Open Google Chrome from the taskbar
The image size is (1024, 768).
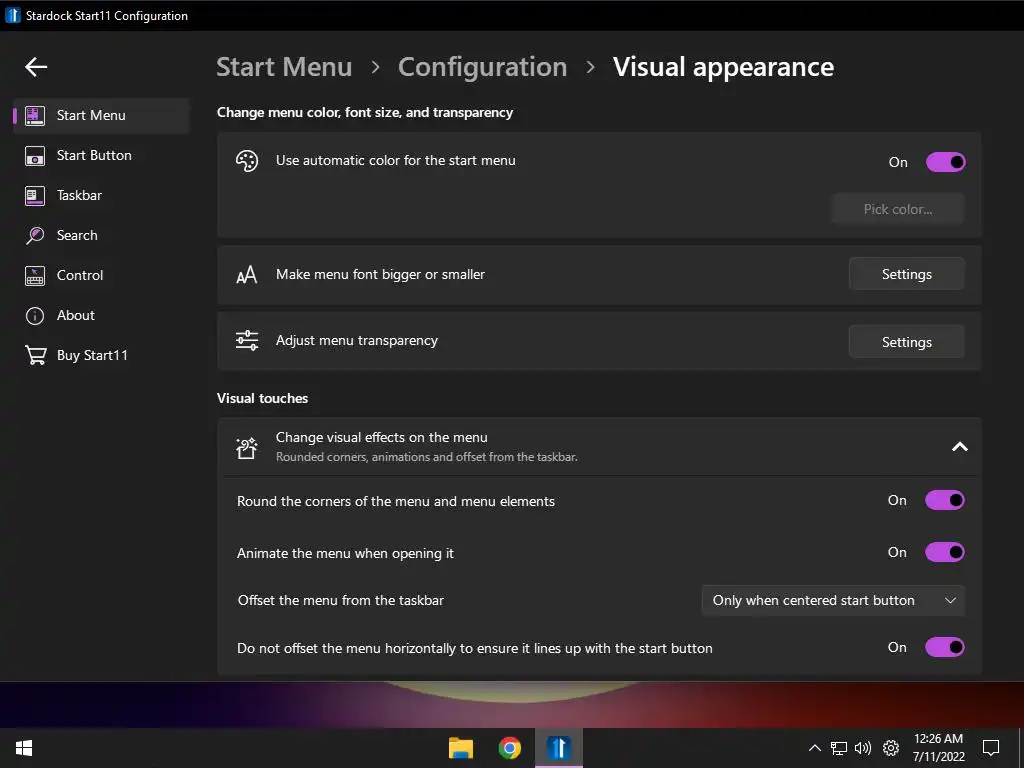tap(509, 748)
